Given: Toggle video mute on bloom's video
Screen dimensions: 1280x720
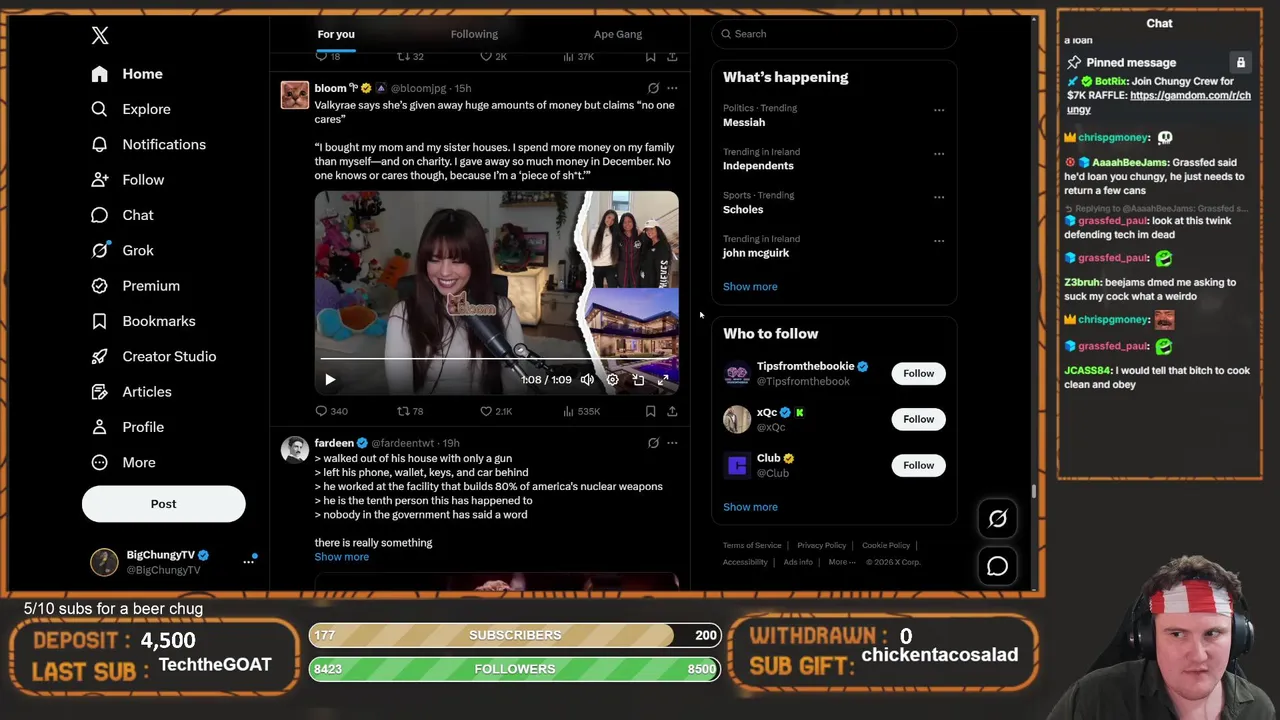Looking at the screenshot, I should point(587,380).
